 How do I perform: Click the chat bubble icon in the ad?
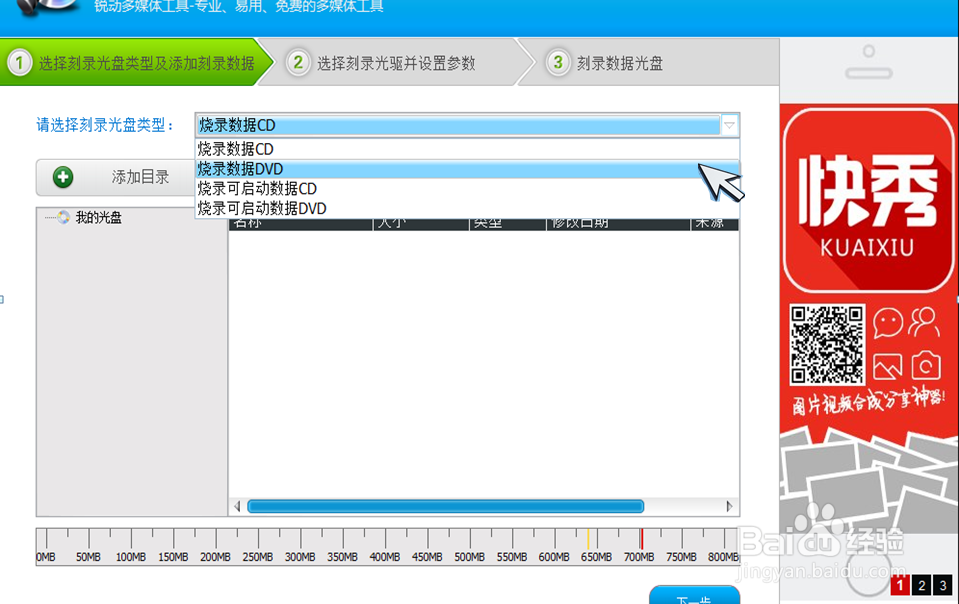[887, 322]
